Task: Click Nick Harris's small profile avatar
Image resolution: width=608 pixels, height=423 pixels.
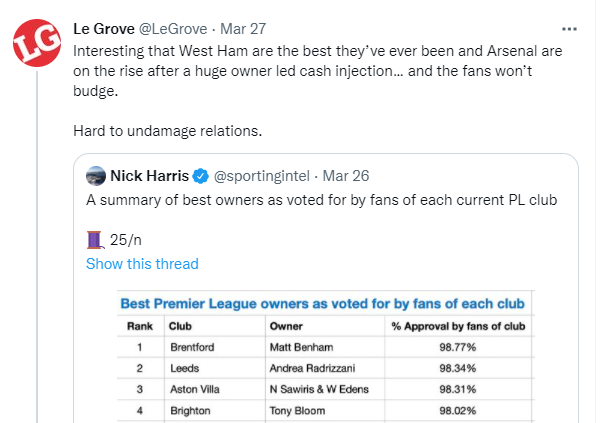Action: tap(96, 176)
